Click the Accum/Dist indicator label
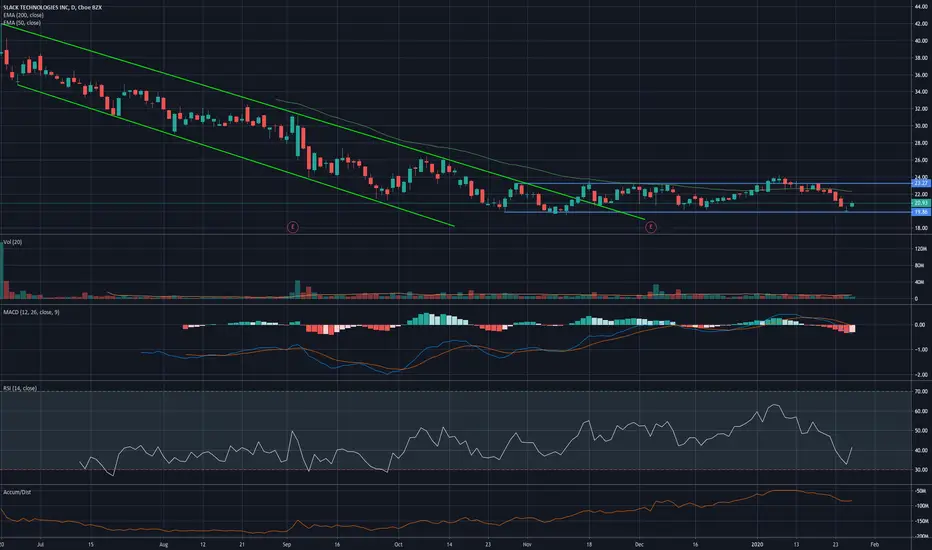 click(x=17, y=492)
